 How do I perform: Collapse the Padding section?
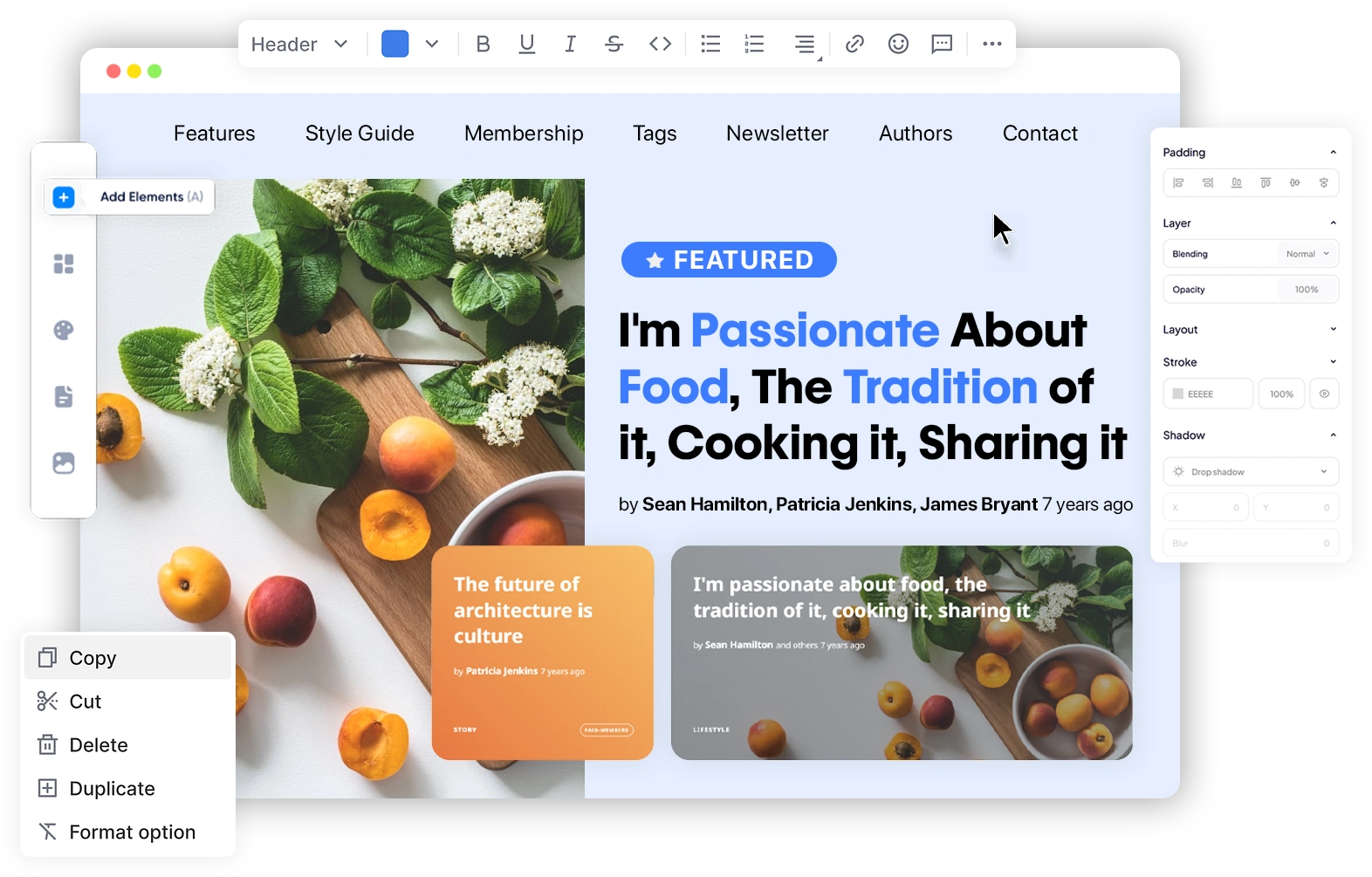pos(1333,153)
